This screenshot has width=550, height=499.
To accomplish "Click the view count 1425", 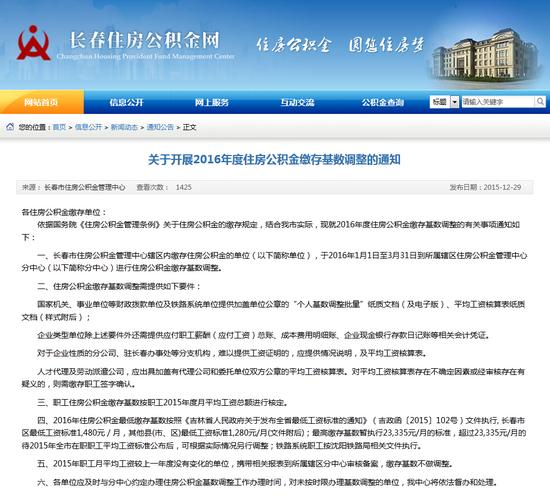I will pos(183,187).
